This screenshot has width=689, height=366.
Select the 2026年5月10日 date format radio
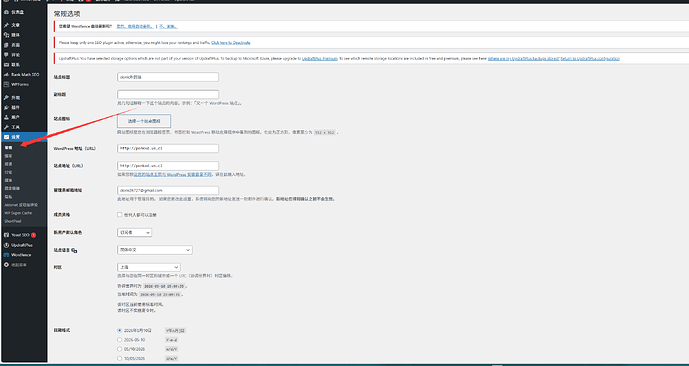(x=120, y=330)
